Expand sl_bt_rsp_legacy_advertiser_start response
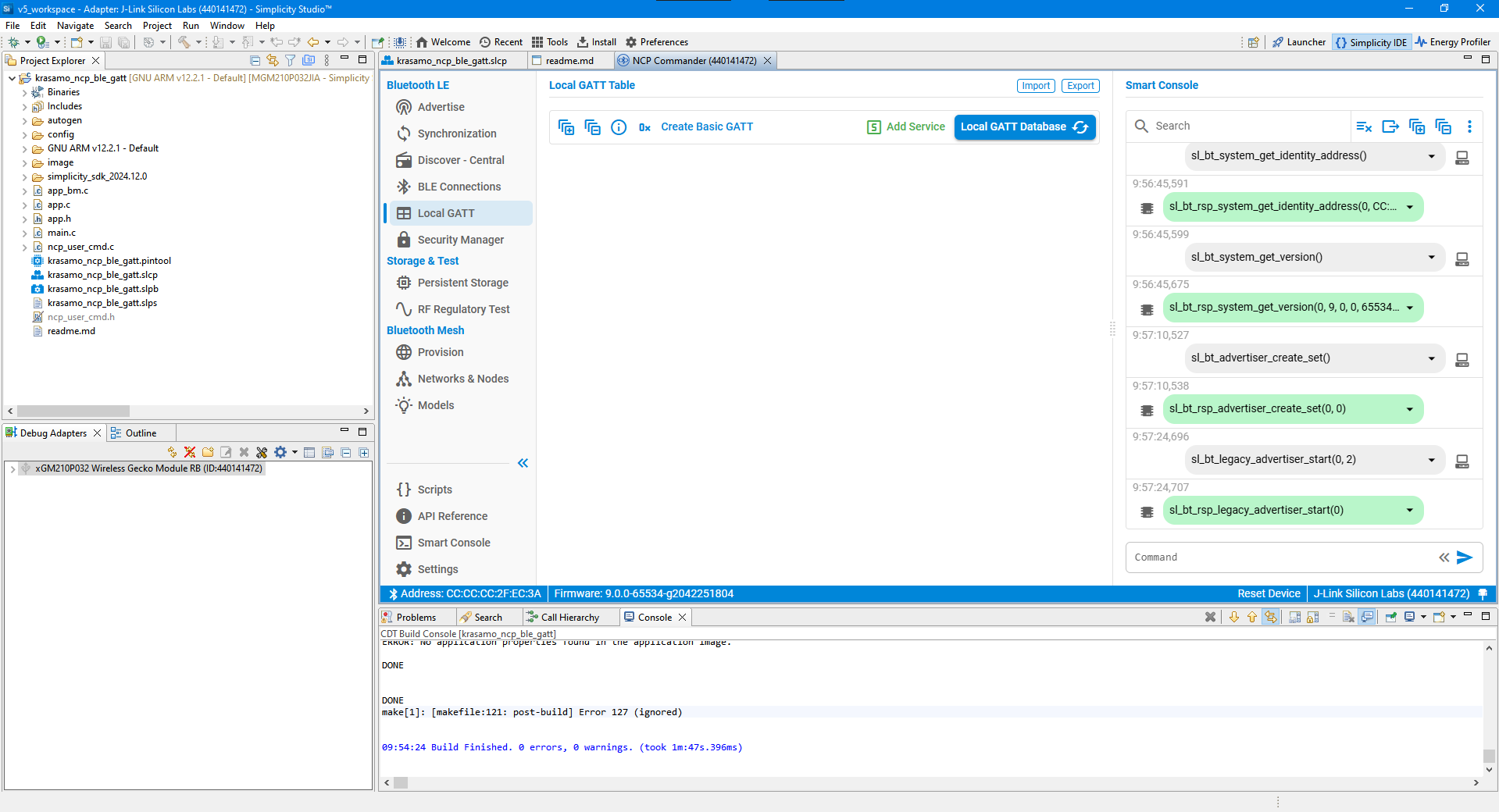This screenshot has width=1499, height=812. [x=1410, y=511]
